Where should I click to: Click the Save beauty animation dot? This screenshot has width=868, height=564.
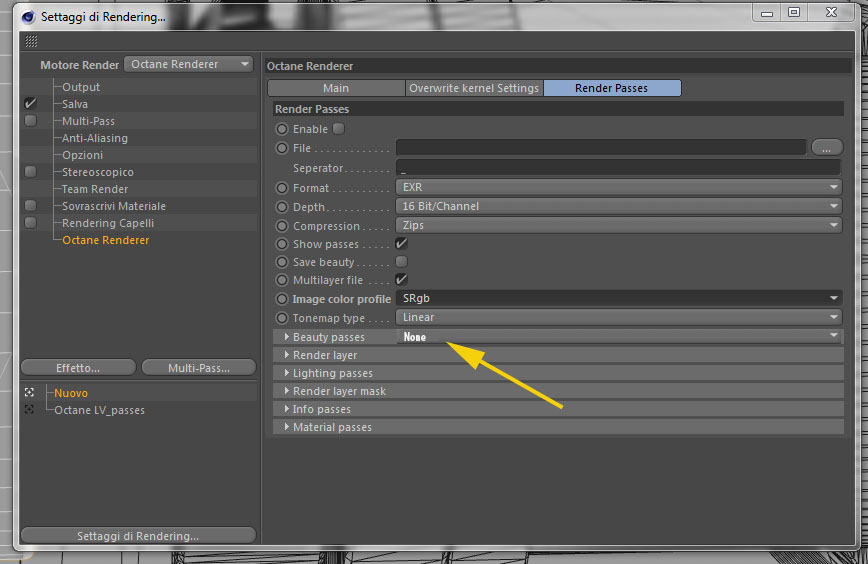[282, 262]
